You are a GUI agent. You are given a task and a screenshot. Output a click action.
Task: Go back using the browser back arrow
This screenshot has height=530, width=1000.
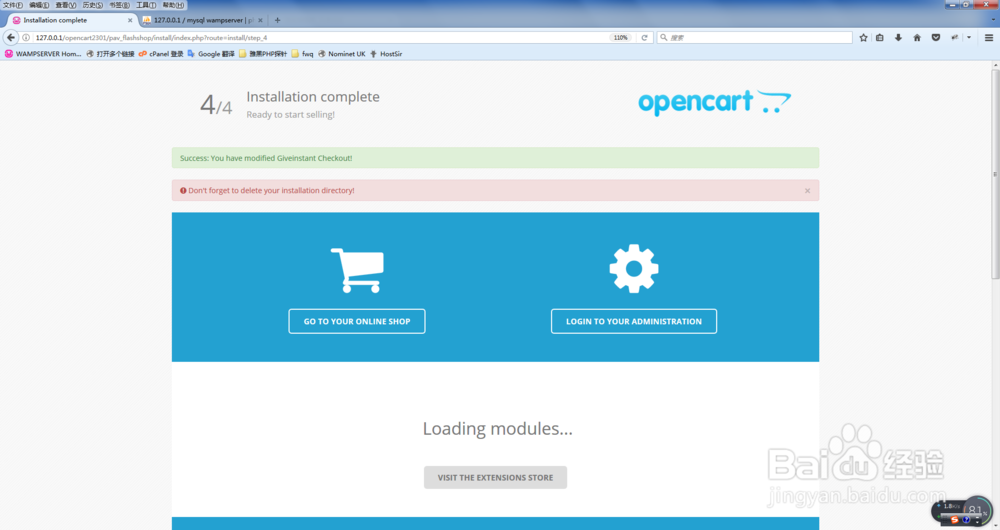pyautogui.click(x=10, y=38)
